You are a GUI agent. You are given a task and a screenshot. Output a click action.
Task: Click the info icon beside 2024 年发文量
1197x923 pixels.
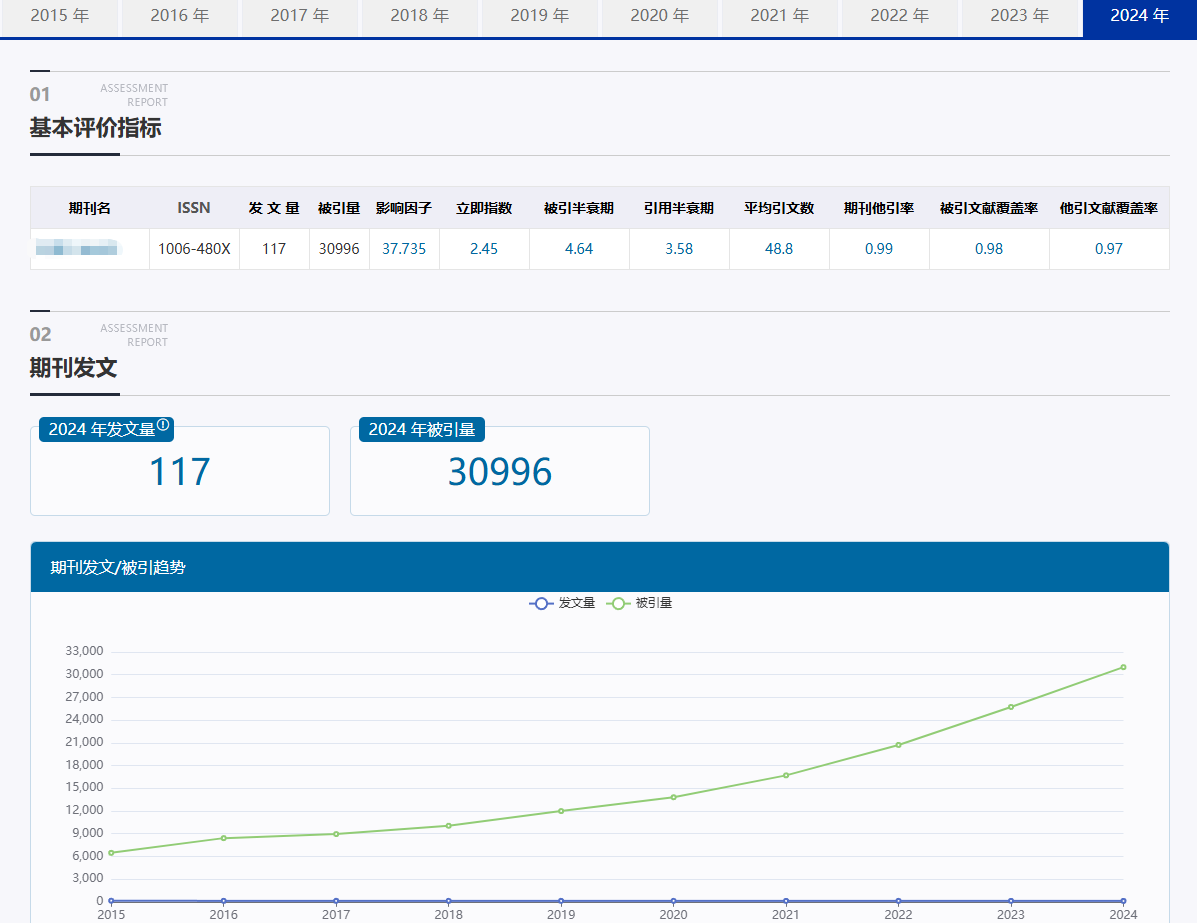163,425
